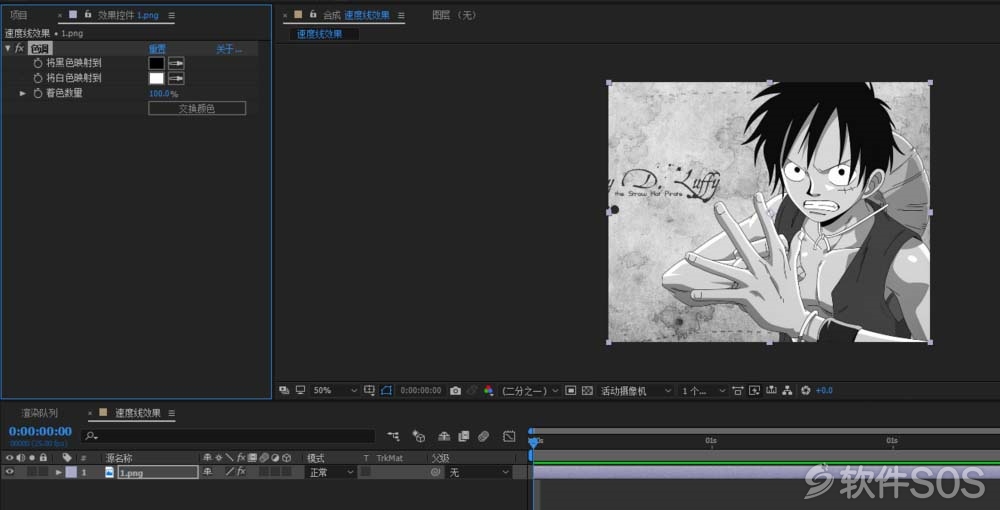Enable motion blur for the composition
Screen dimensions: 1000x510
click(483, 436)
